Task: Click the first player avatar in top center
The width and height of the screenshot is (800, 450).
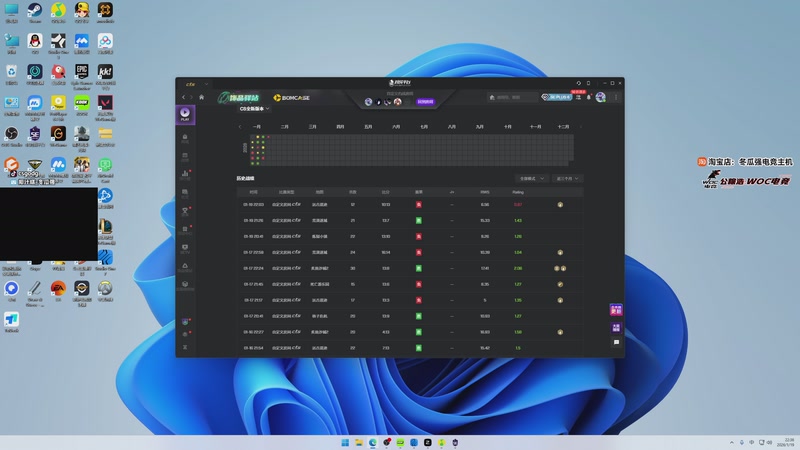Action: coord(368,102)
